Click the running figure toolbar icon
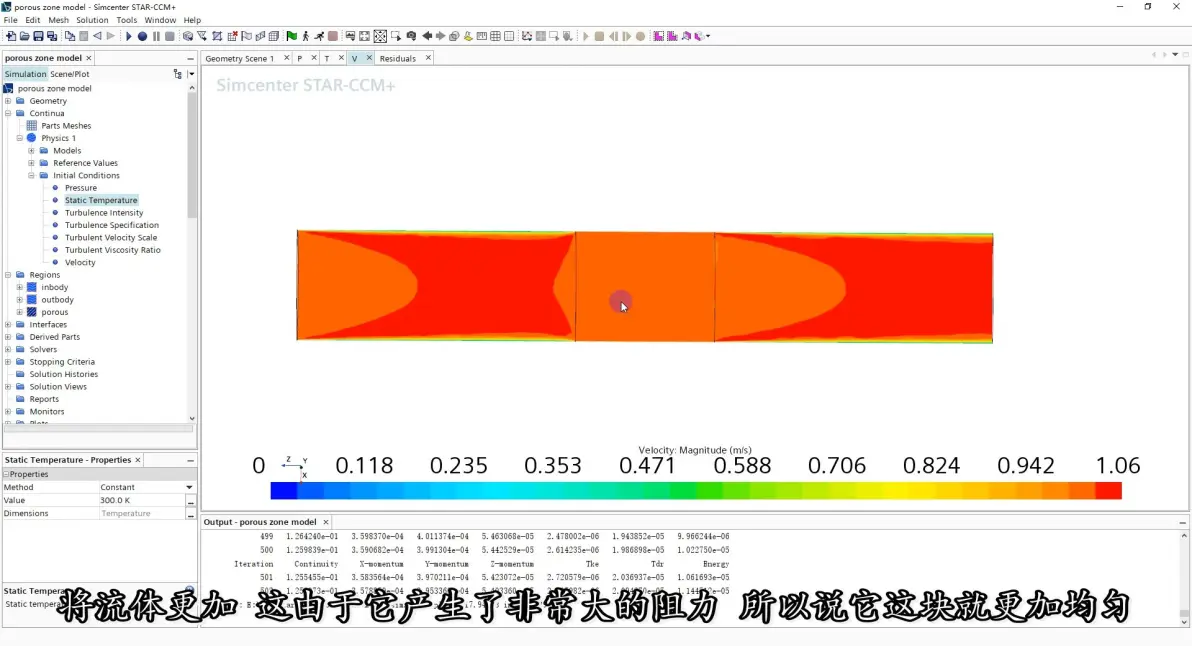 coord(319,36)
